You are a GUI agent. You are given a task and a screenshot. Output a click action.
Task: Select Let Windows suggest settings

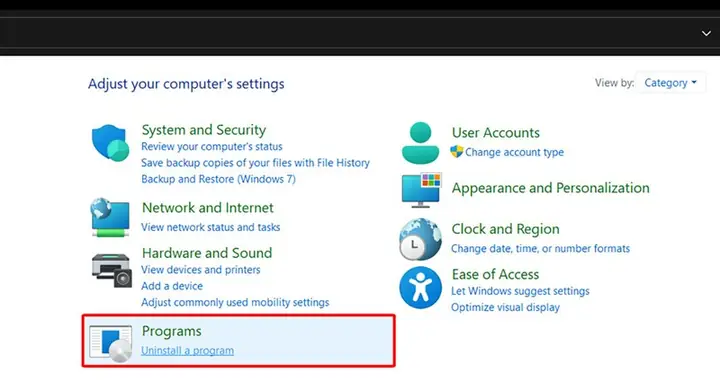[x=520, y=291]
